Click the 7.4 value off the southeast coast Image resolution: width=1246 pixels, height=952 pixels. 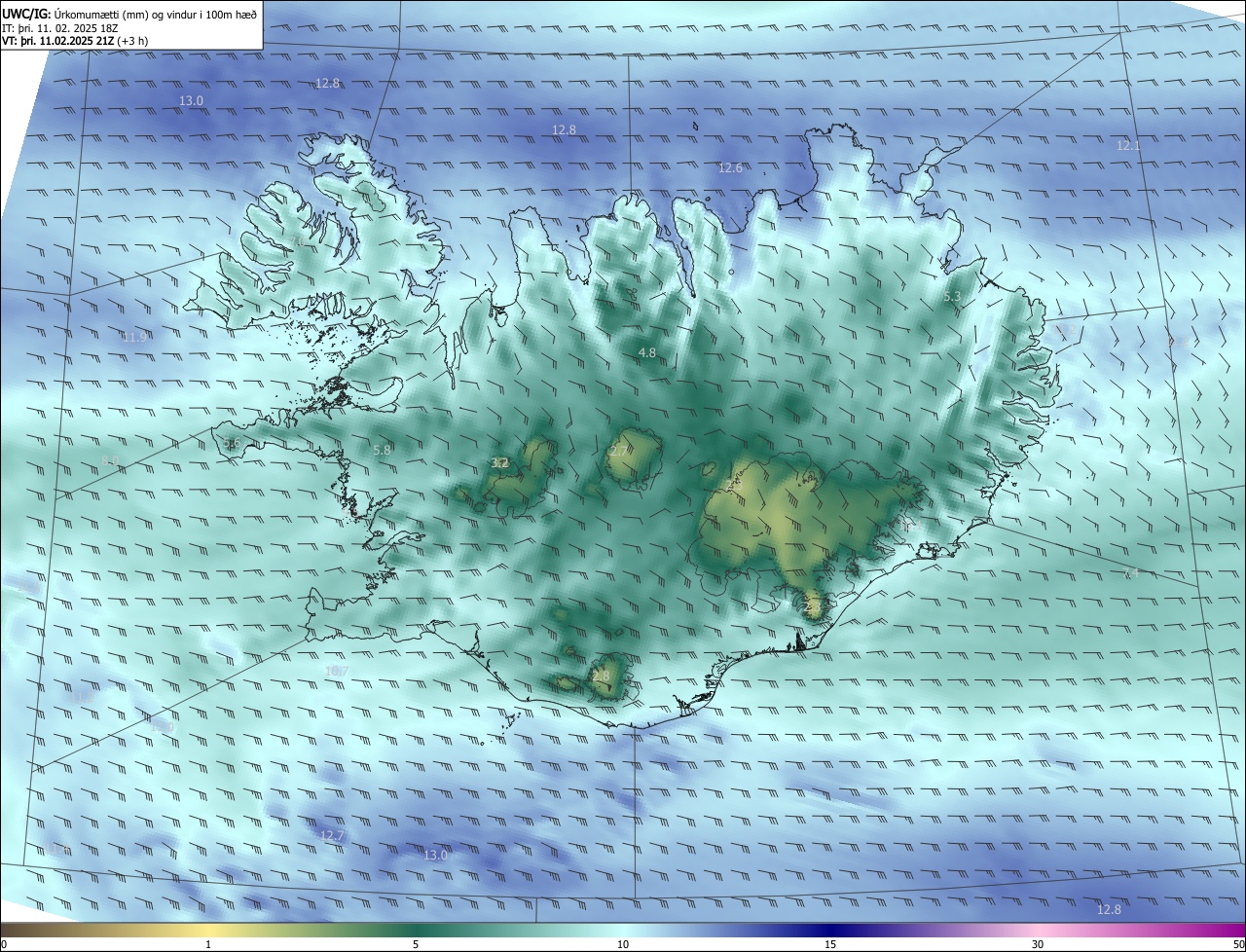[1130, 572]
